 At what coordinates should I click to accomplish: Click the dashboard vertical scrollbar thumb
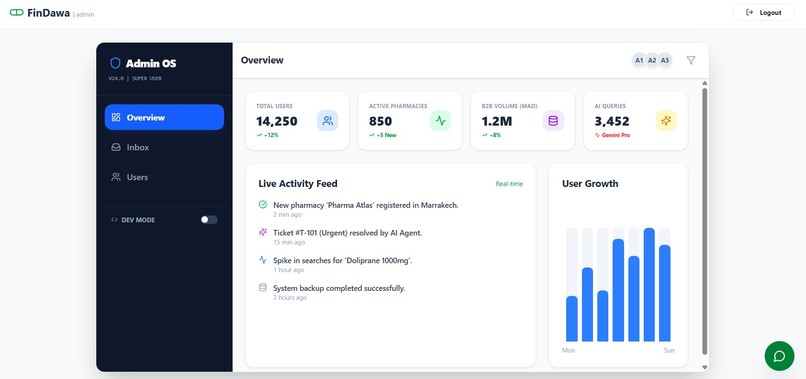click(705, 221)
